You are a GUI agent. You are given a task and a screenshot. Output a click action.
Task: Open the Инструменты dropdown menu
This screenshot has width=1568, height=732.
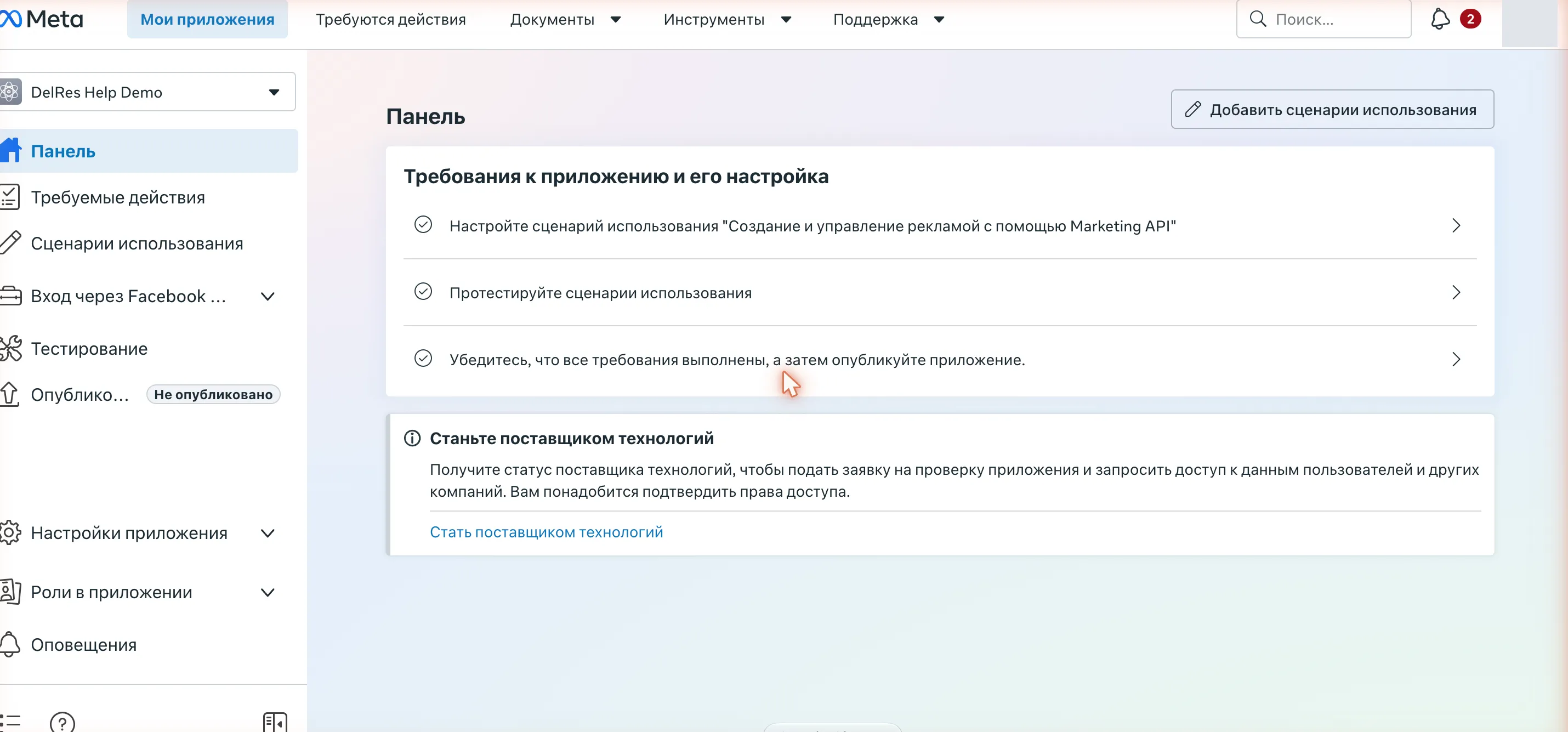[728, 20]
